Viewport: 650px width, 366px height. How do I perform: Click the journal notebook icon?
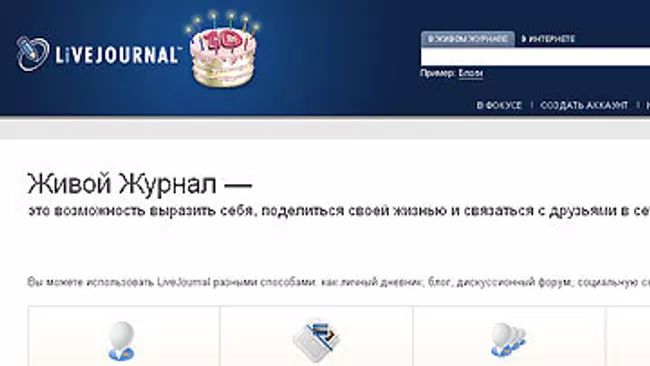[x=316, y=341]
